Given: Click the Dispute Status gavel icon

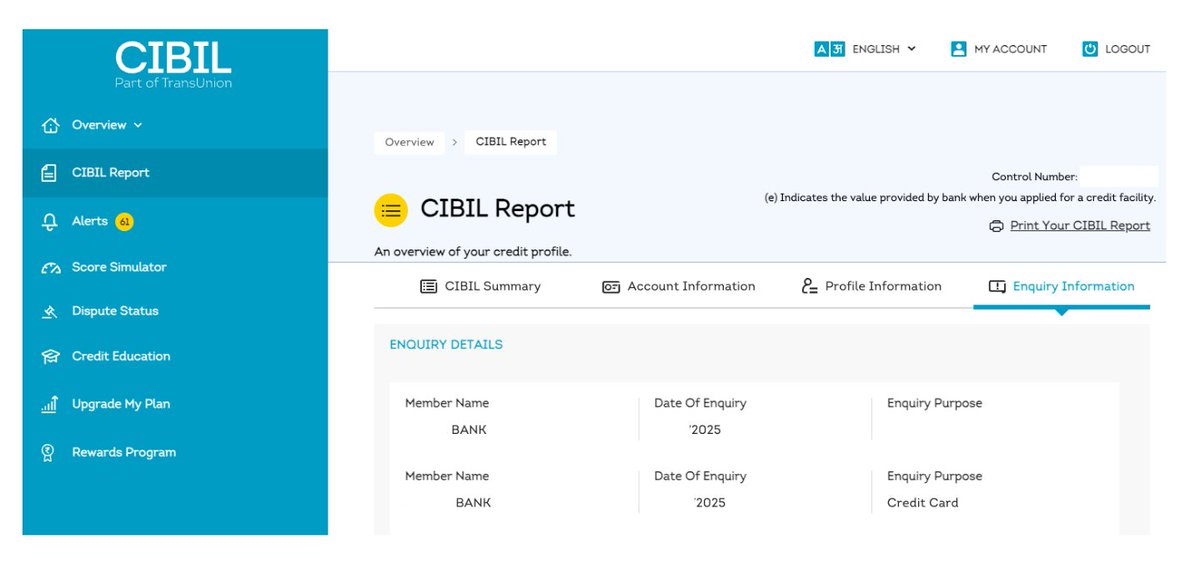Looking at the screenshot, I should click(x=50, y=312).
